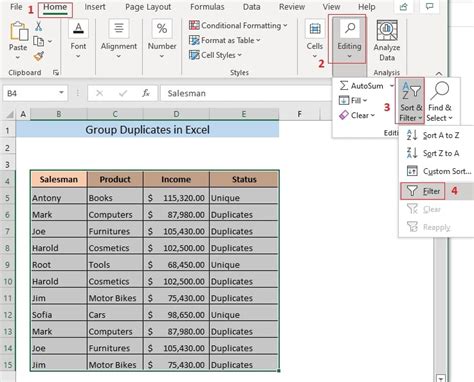The width and height of the screenshot is (474, 382).
Task: Expand Cell Styles dropdown arrow
Action: coord(240,55)
